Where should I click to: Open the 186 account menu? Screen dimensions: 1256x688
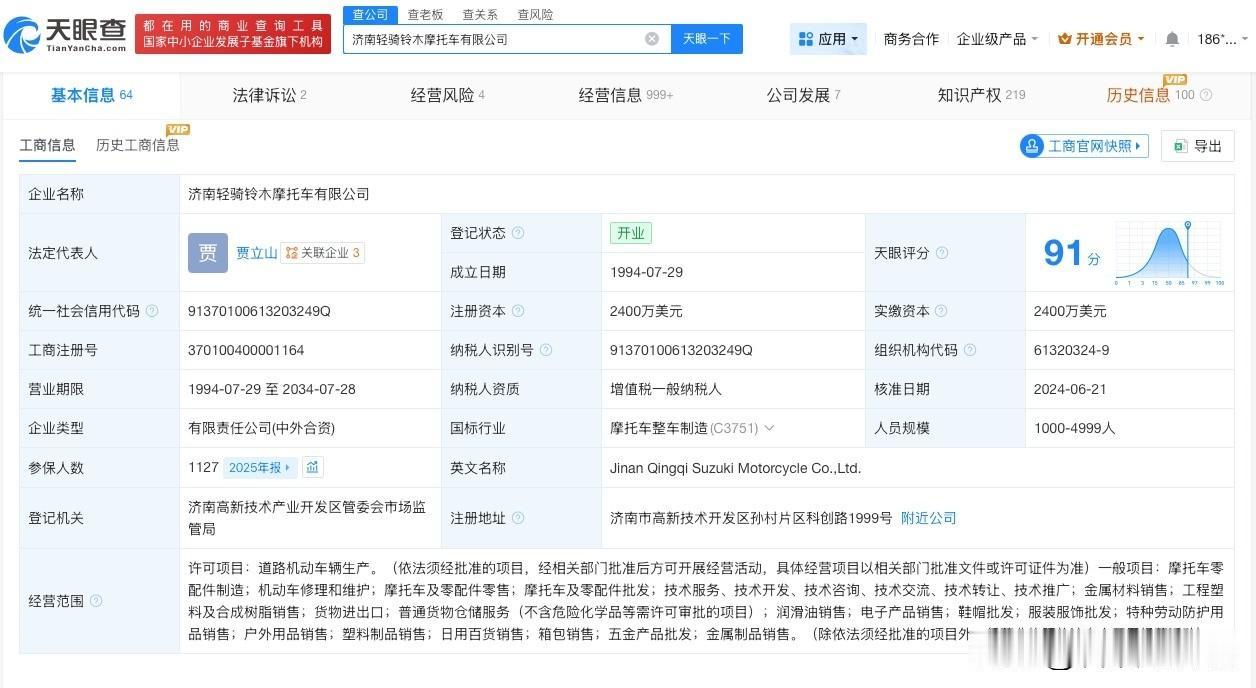coord(1222,39)
